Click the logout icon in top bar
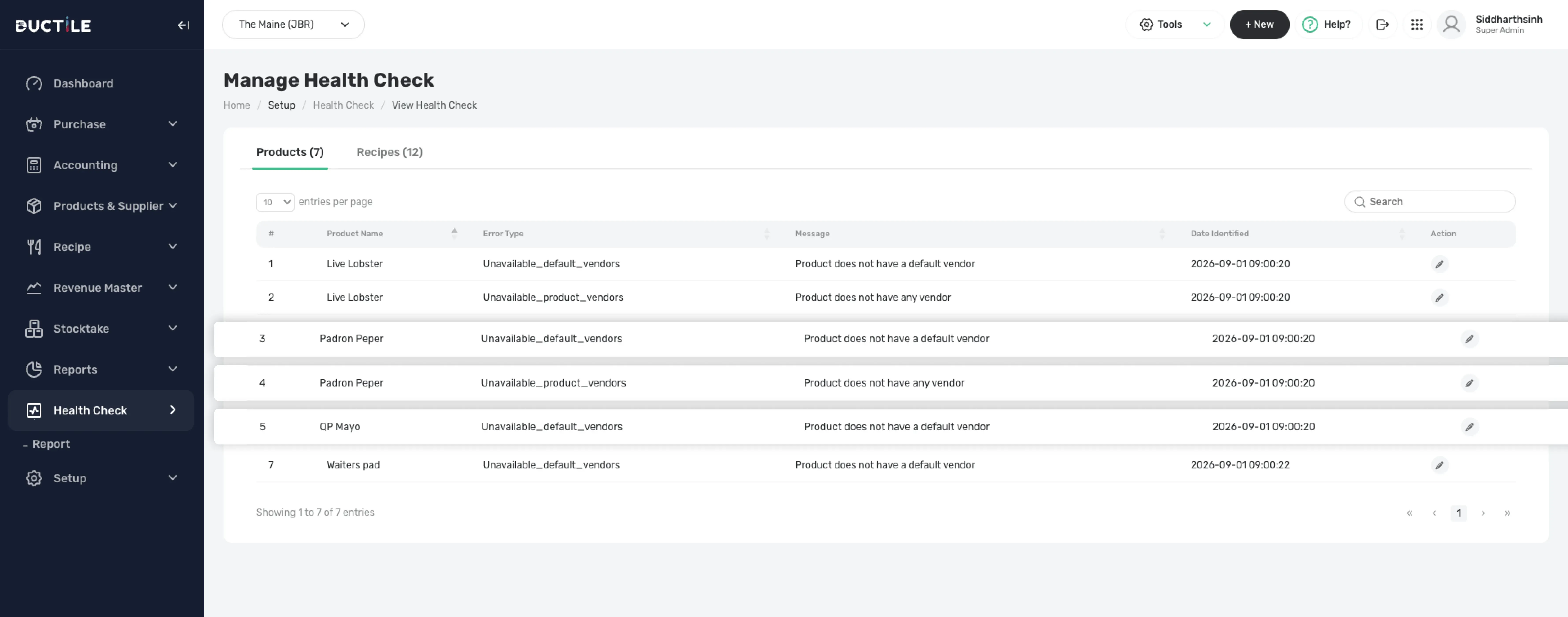Screen dimensions: 1568x617 [x=1382, y=25]
